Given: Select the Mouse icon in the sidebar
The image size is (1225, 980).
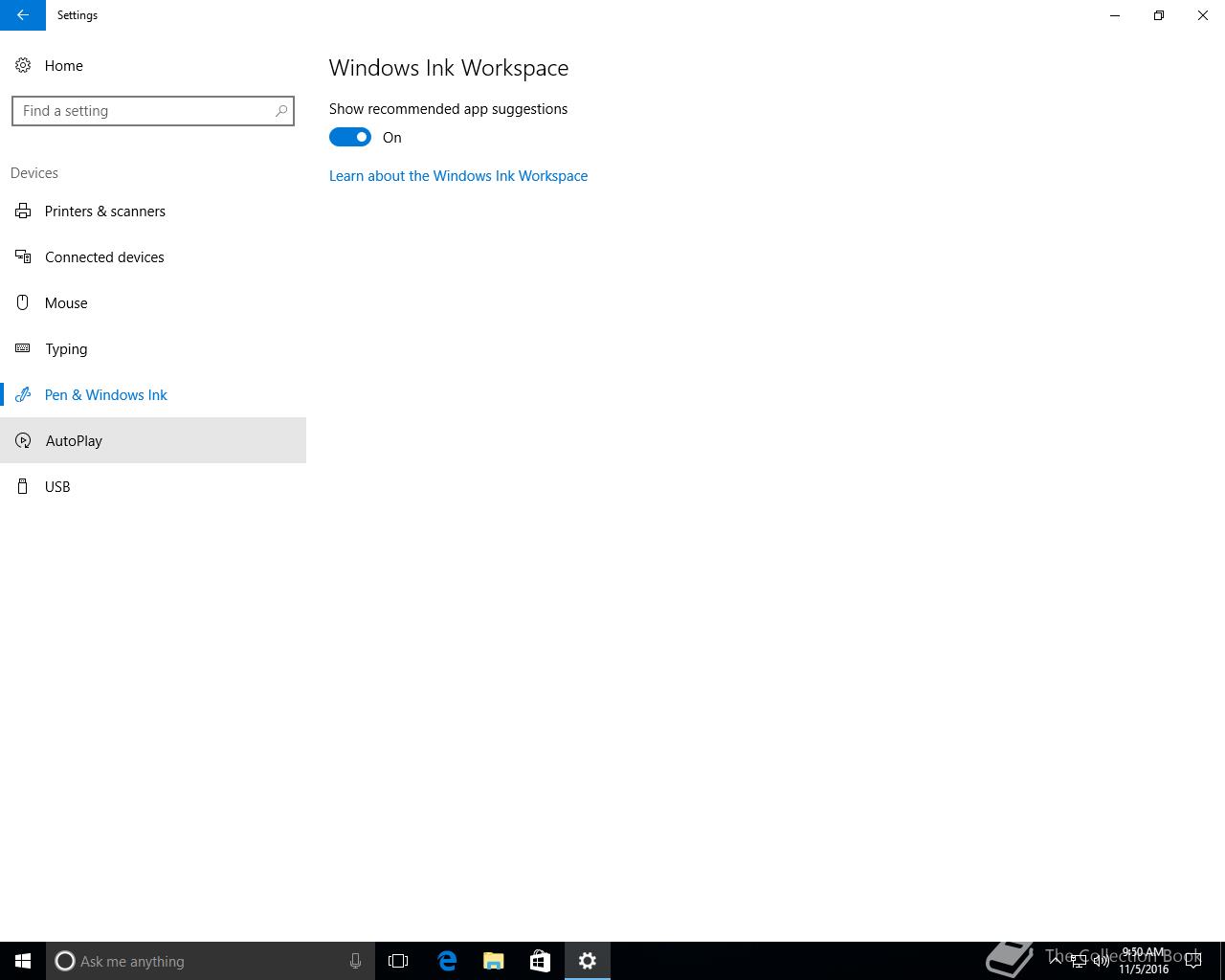Looking at the screenshot, I should (x=23, y=302).
